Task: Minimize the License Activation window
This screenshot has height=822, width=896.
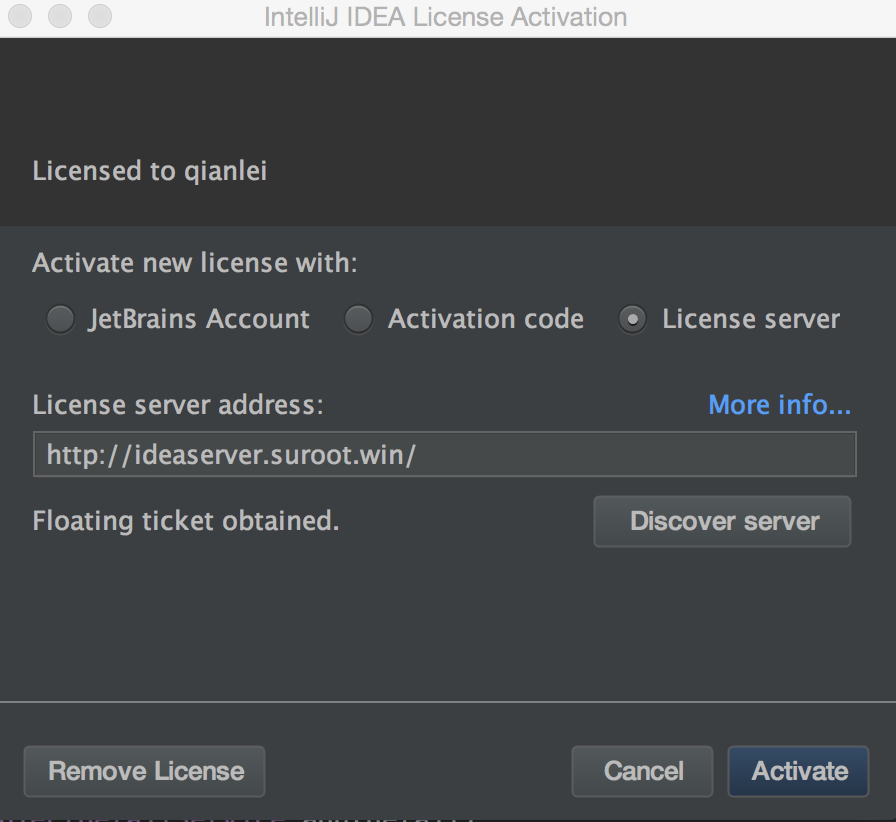Action: (60, 16)
